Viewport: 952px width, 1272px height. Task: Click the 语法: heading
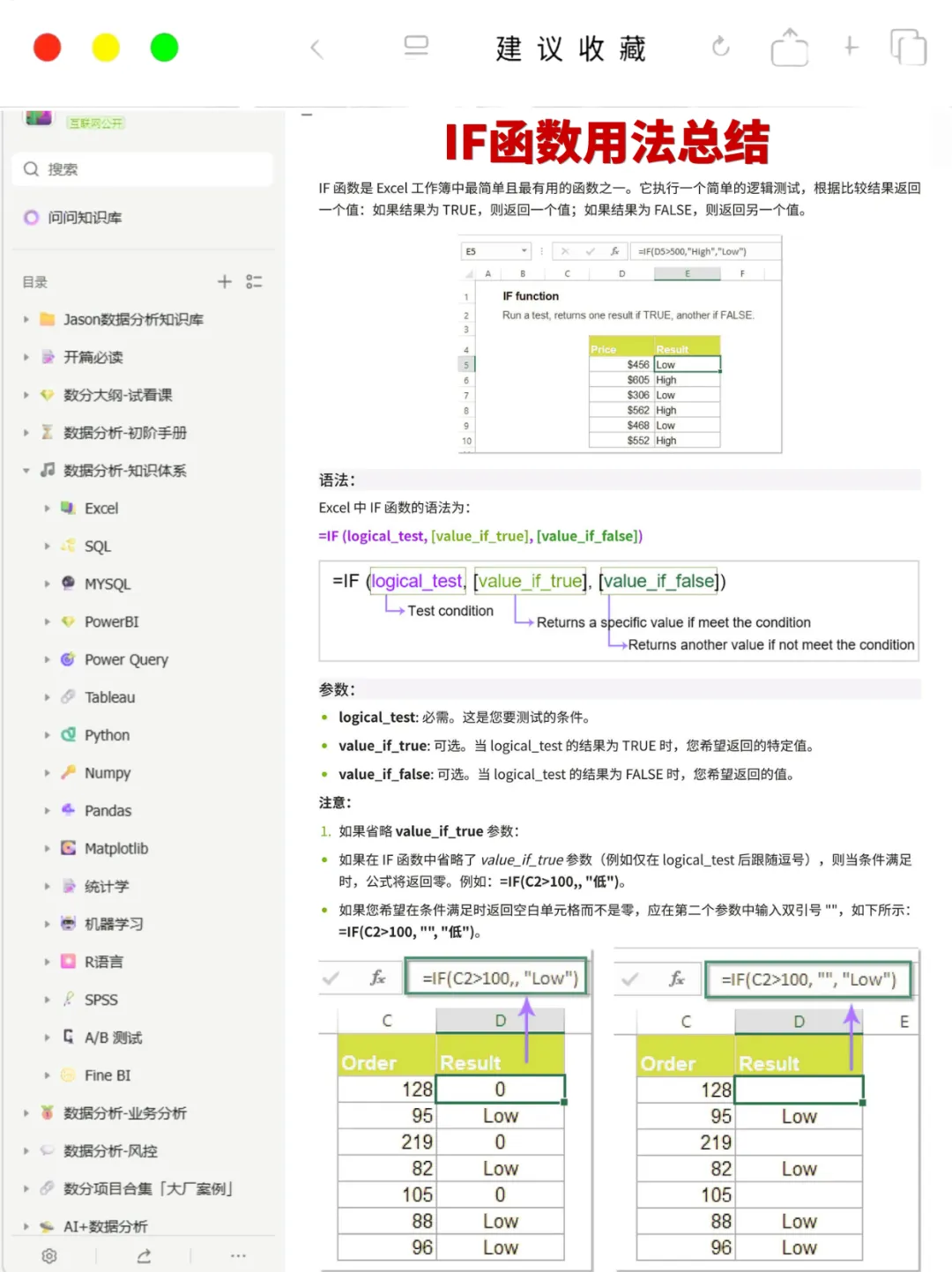337,480
